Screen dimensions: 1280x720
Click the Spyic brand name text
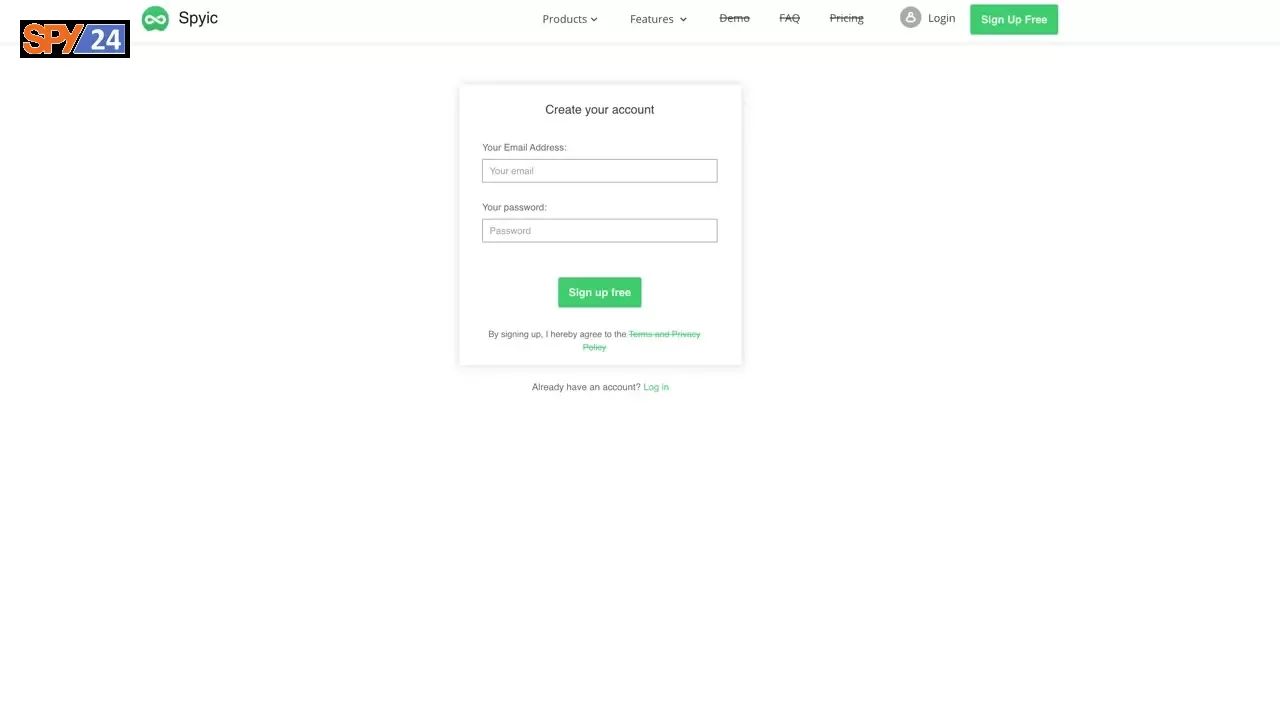[x=198, y=18]
